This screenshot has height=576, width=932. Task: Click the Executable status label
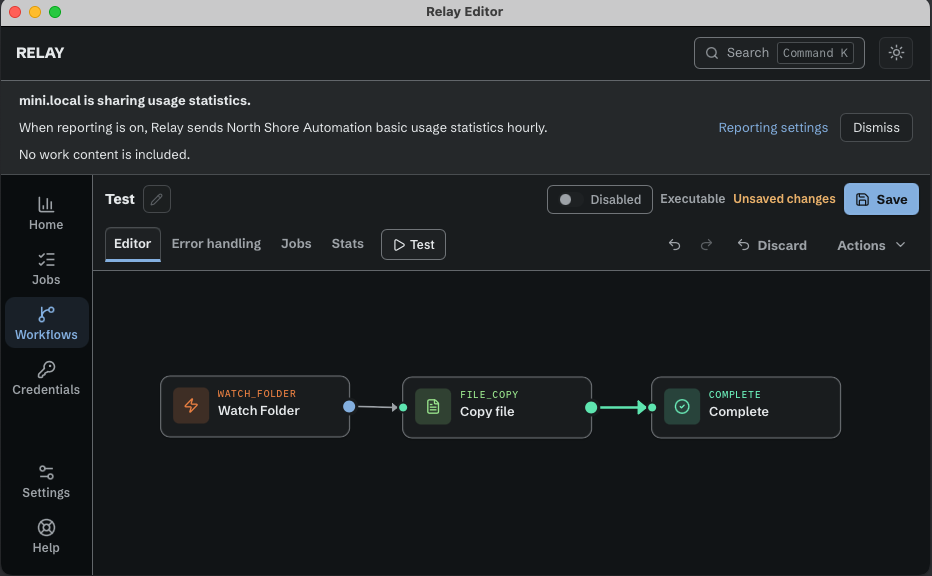[x=692, y=199]
